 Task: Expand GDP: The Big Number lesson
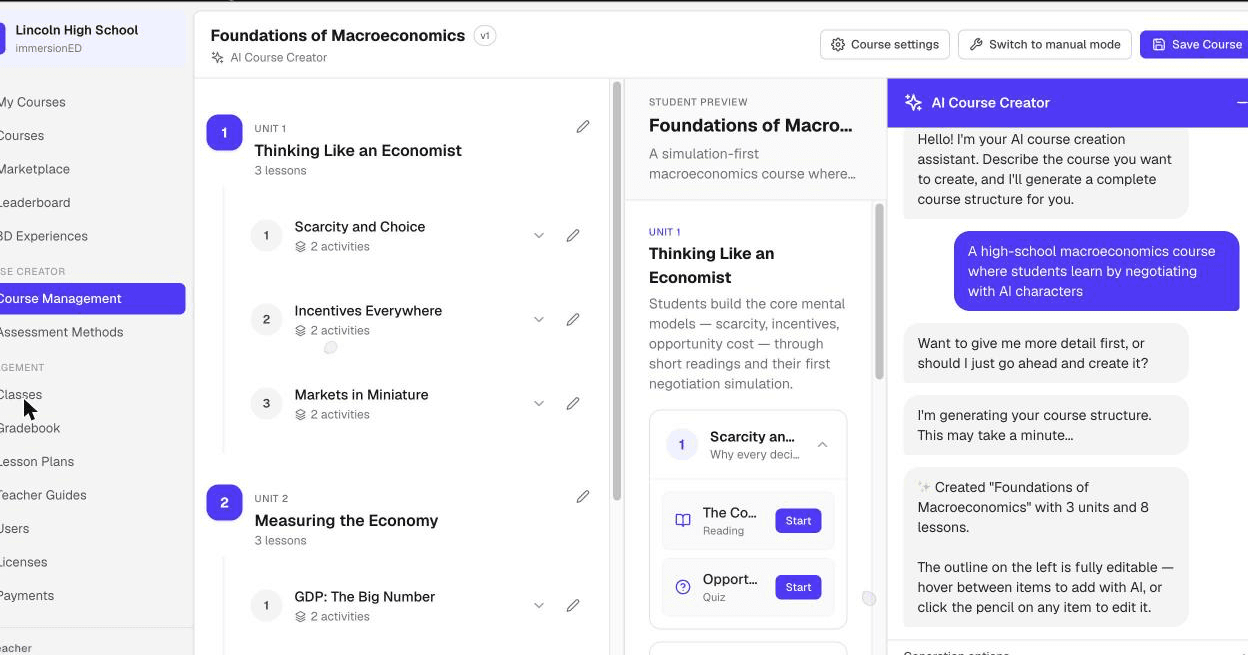(x=539, y=606)
